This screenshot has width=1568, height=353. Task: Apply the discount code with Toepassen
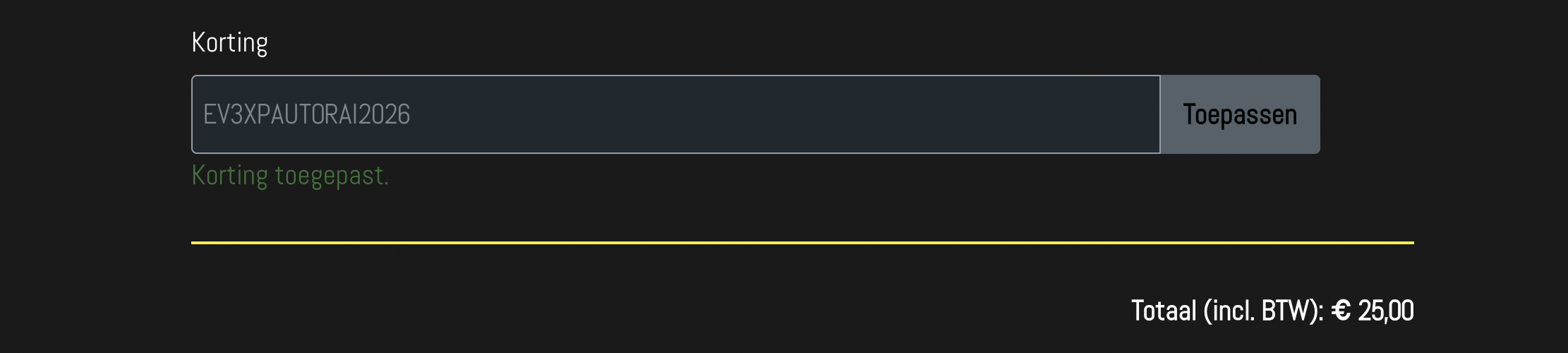[x=1240, y=114]
